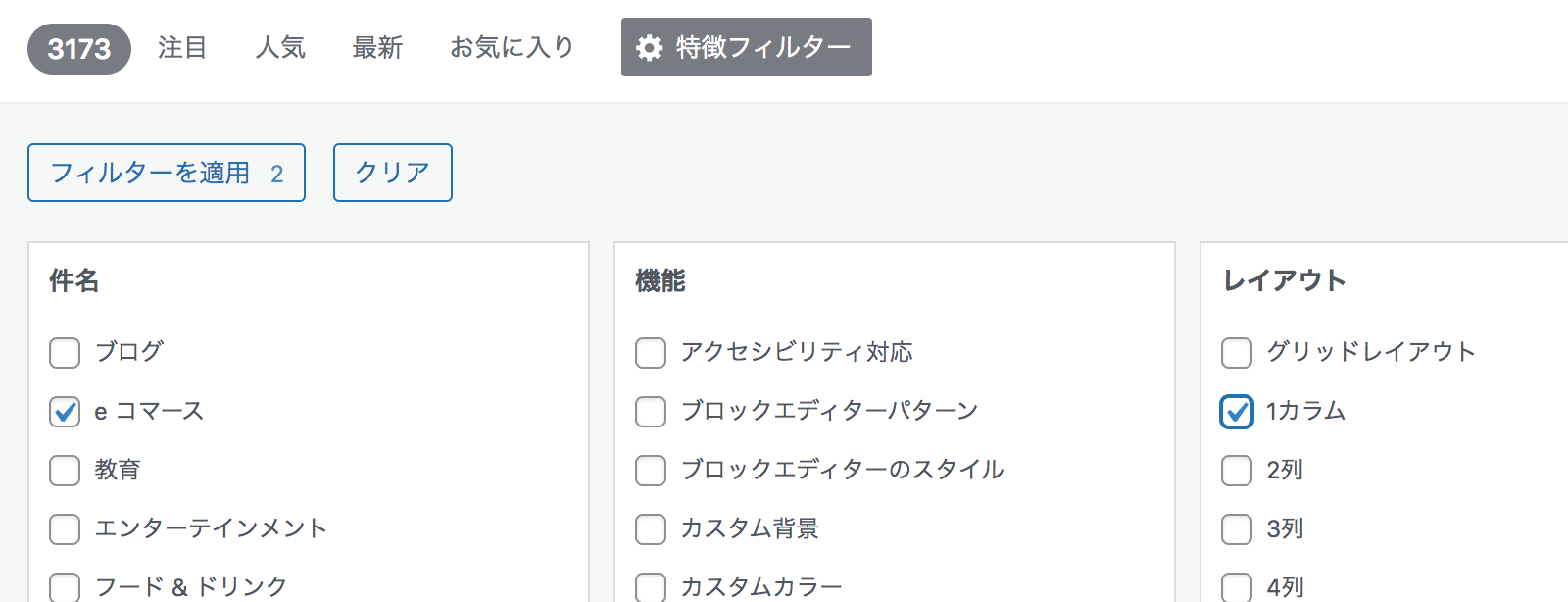The height and width of the screenshot is (602, 1568).
Task: Tick the 2列 layout checkbox
Action: [x=1237, y=470]
